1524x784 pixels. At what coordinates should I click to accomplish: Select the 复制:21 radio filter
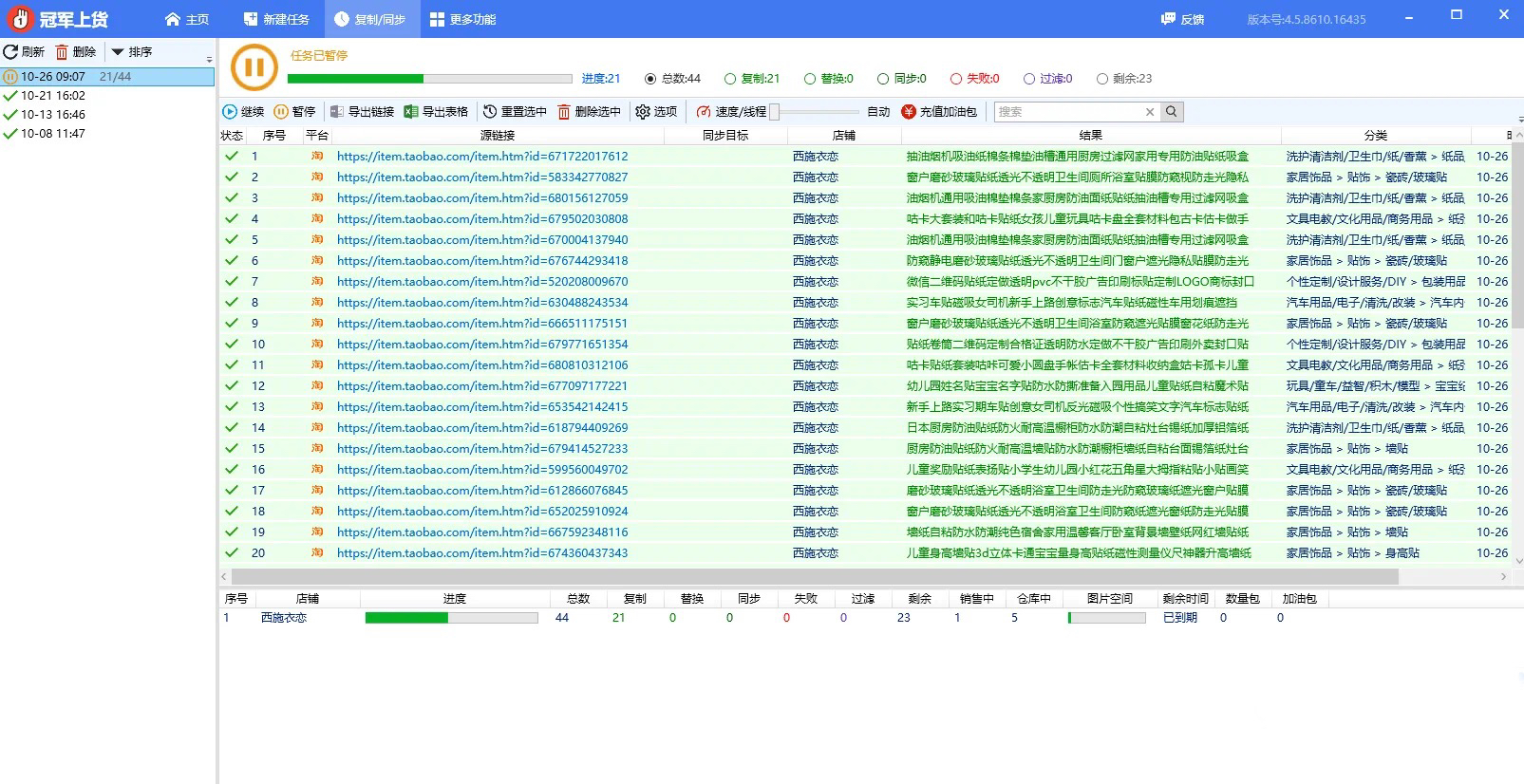point(730,79)
